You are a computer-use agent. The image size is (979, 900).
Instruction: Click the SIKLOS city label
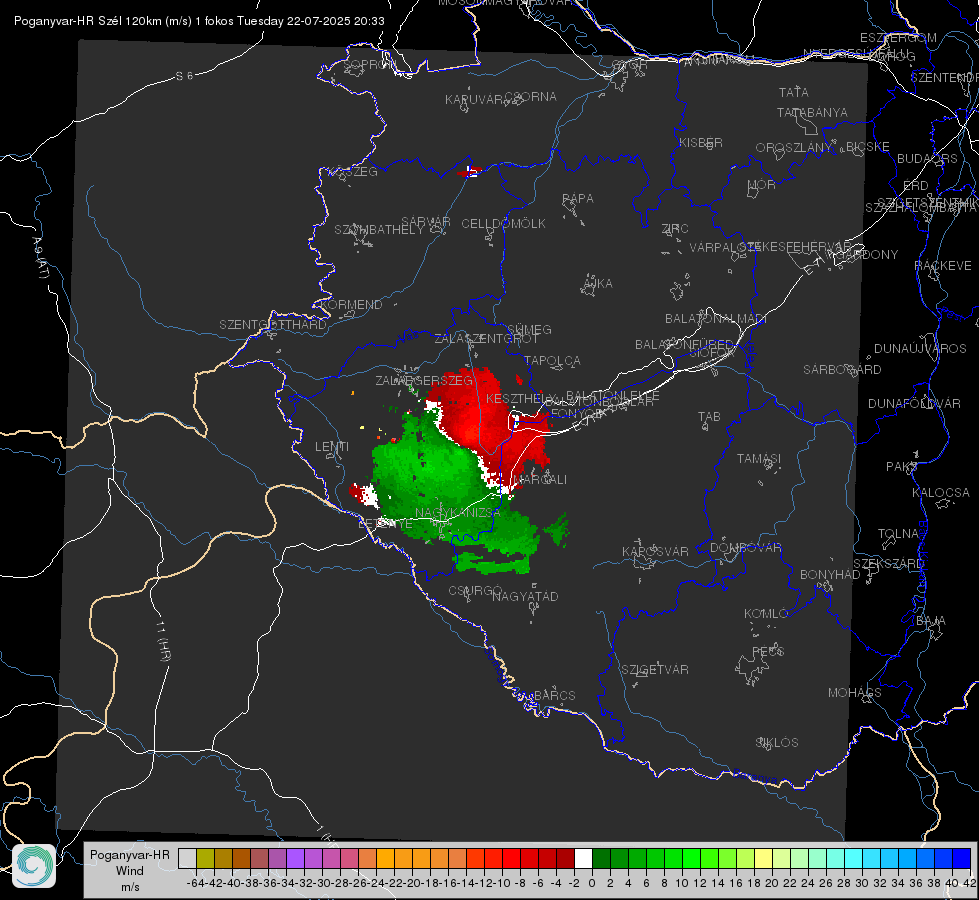tap(777, 743)
